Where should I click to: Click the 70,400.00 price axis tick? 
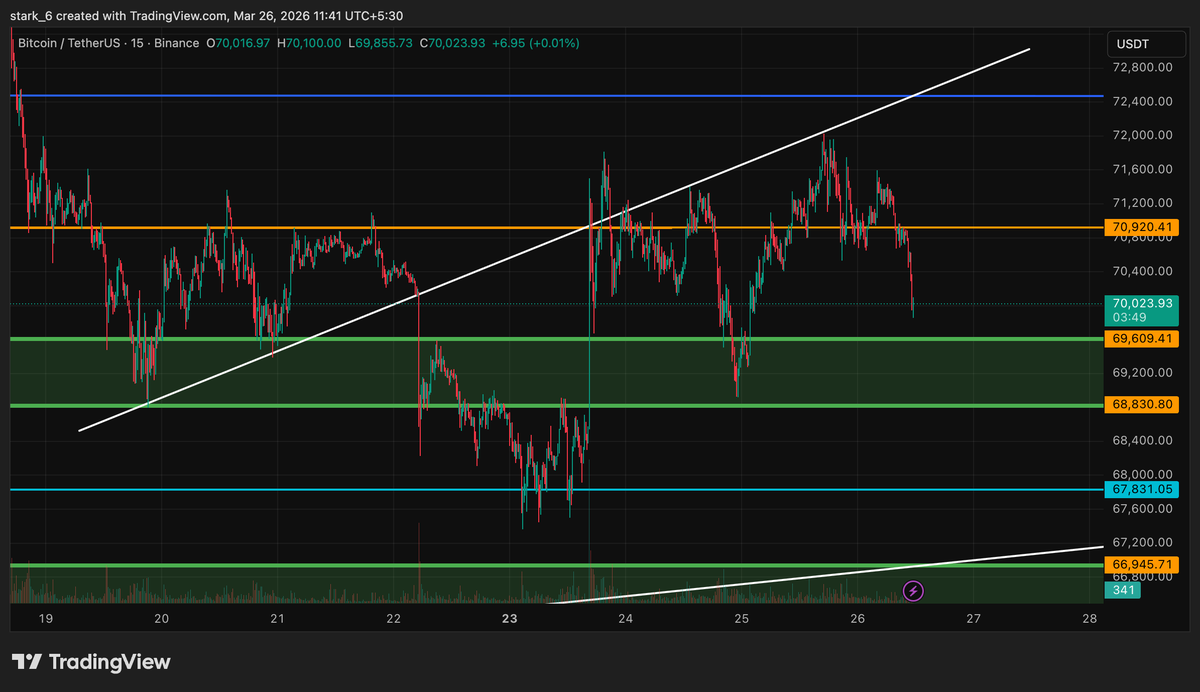pos(1143,271)
